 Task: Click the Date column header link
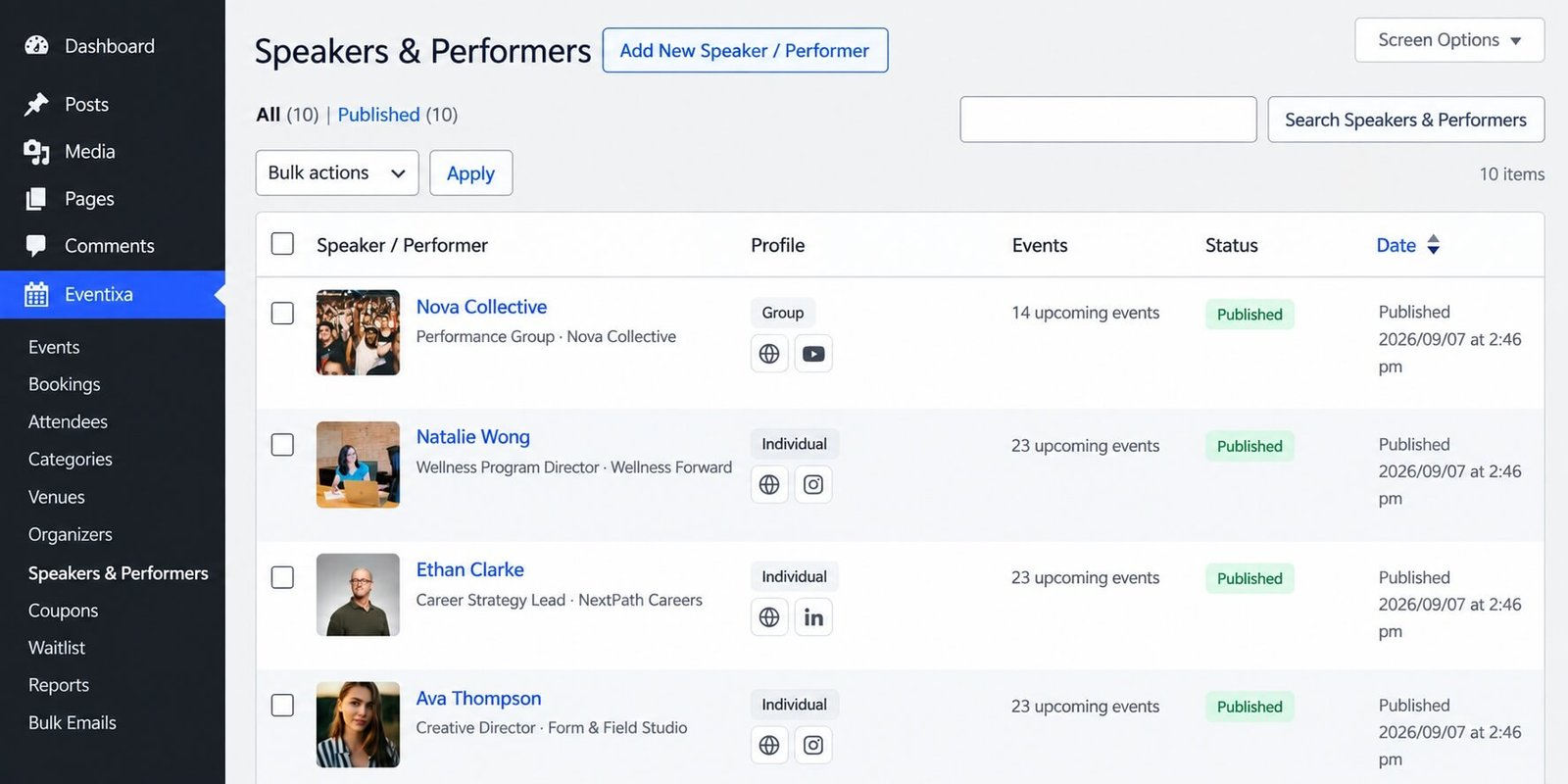point(1396,245)
